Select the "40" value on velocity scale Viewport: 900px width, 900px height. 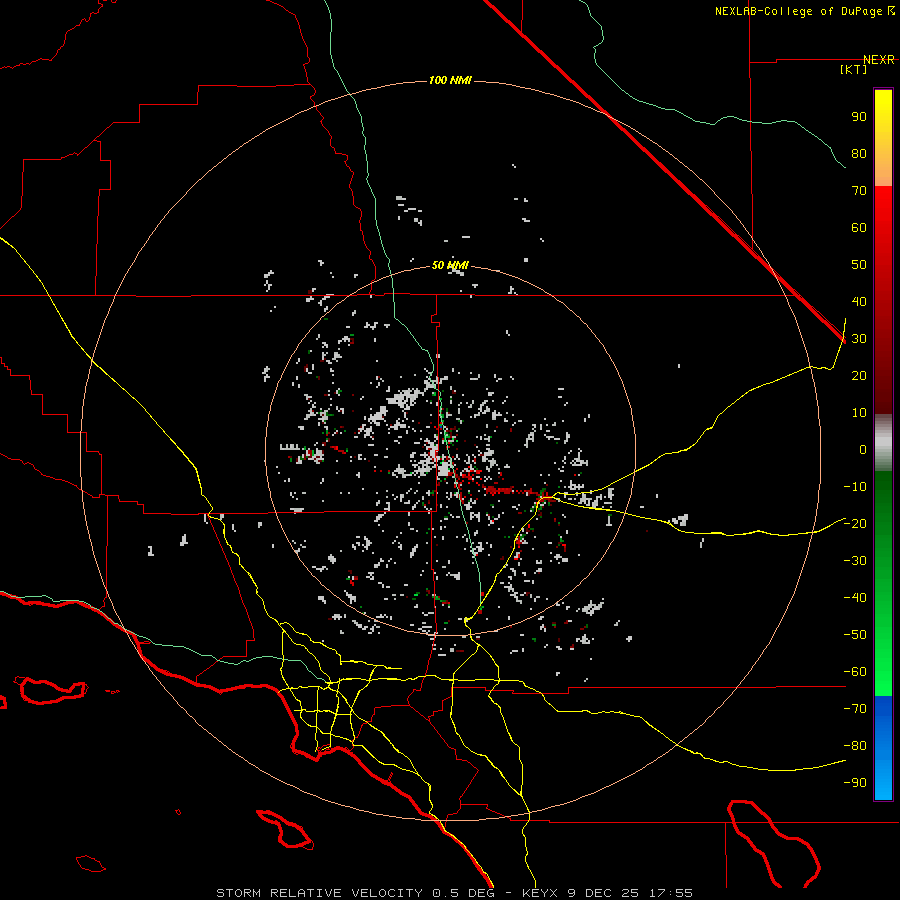859,302
